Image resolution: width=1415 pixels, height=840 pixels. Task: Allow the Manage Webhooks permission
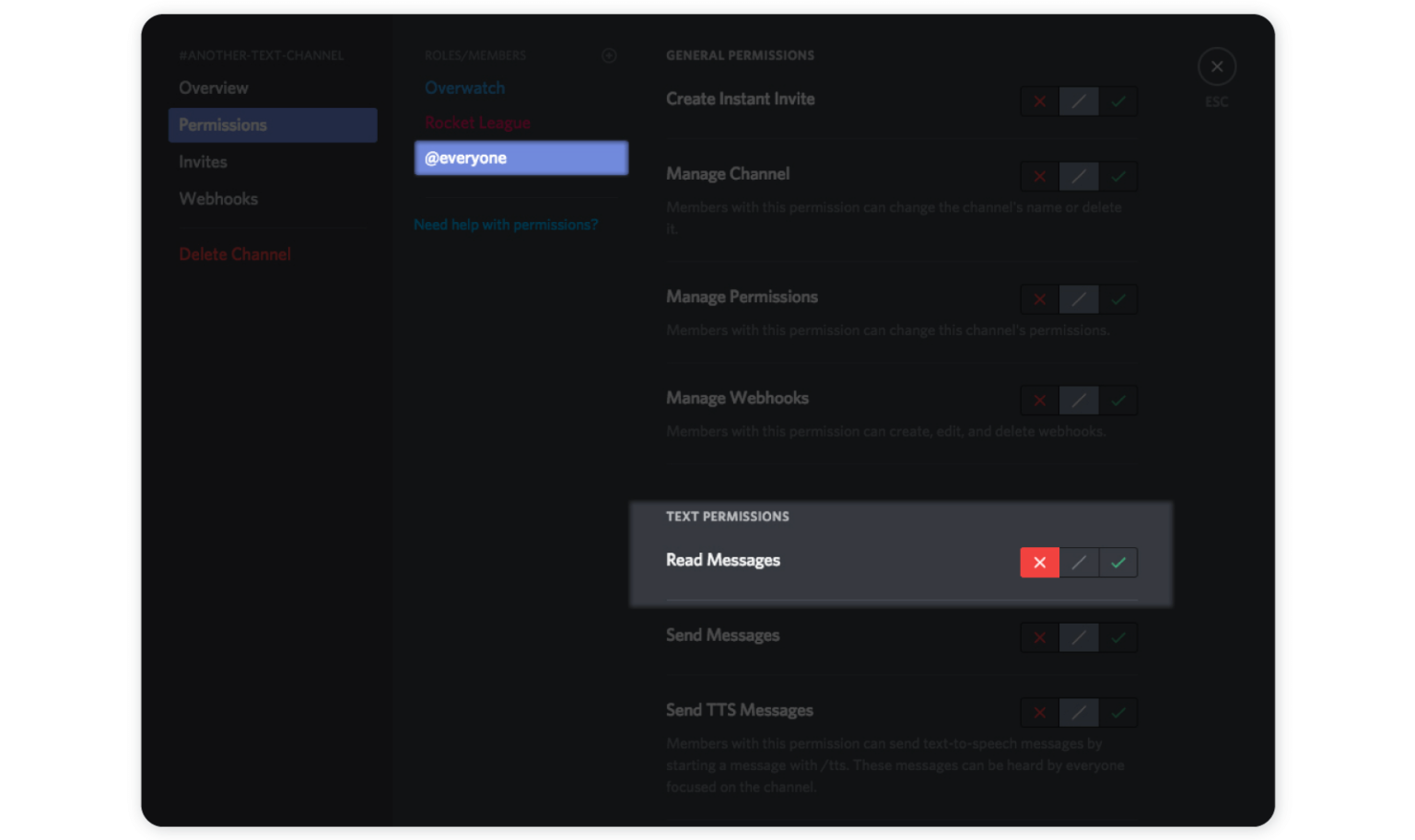[x=1118, y=400]
